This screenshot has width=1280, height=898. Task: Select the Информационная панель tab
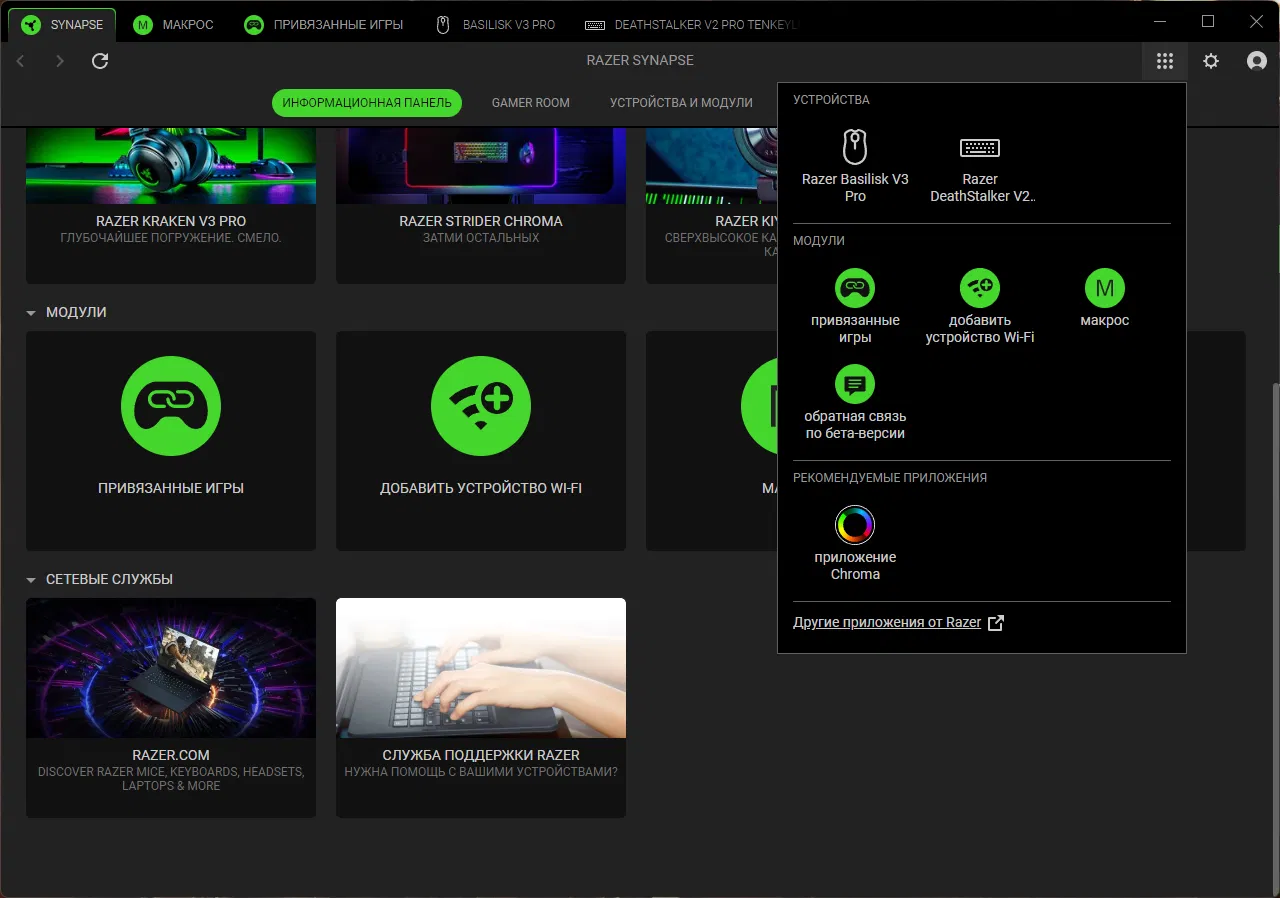point(367,103)
